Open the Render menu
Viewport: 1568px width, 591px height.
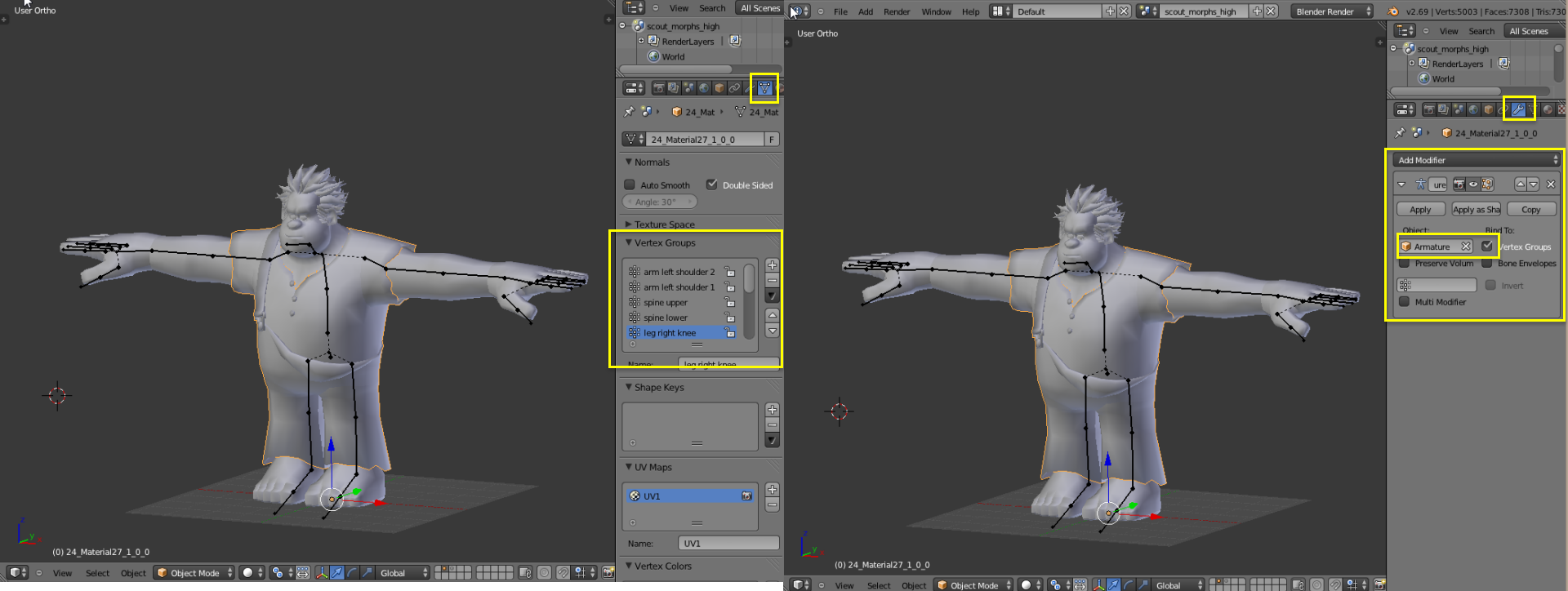point(897,12)
